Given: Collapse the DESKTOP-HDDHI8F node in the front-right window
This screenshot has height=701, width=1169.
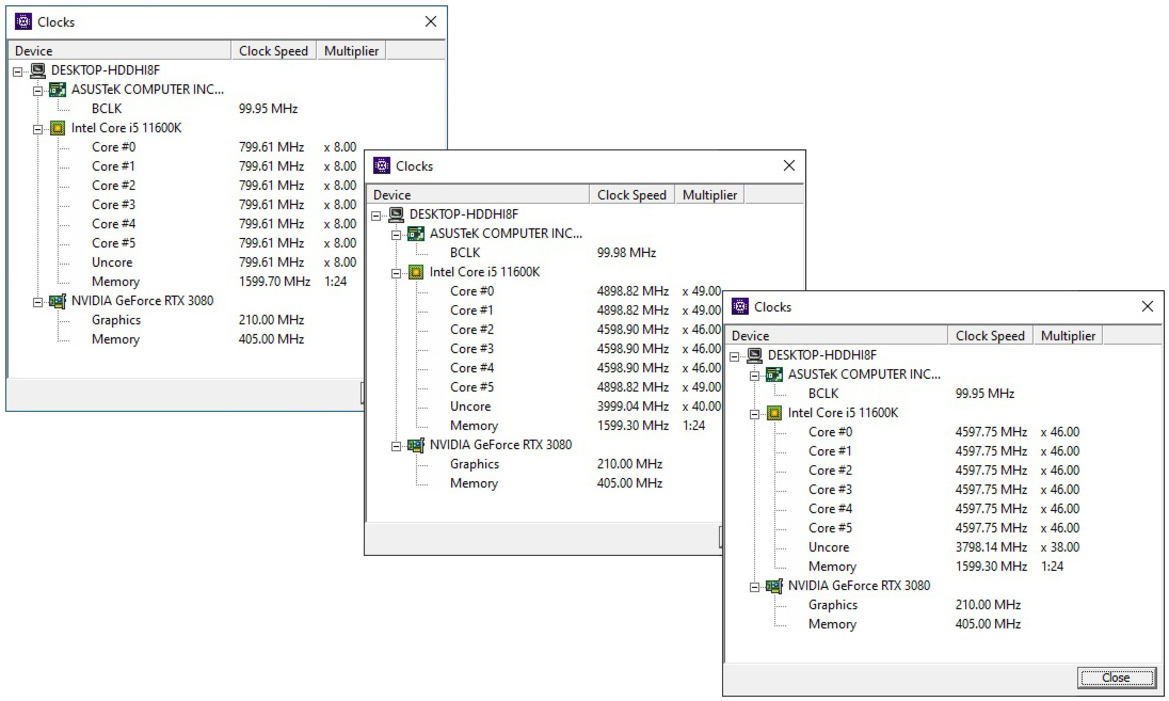Looking at the screenshot, I should 735,356.
